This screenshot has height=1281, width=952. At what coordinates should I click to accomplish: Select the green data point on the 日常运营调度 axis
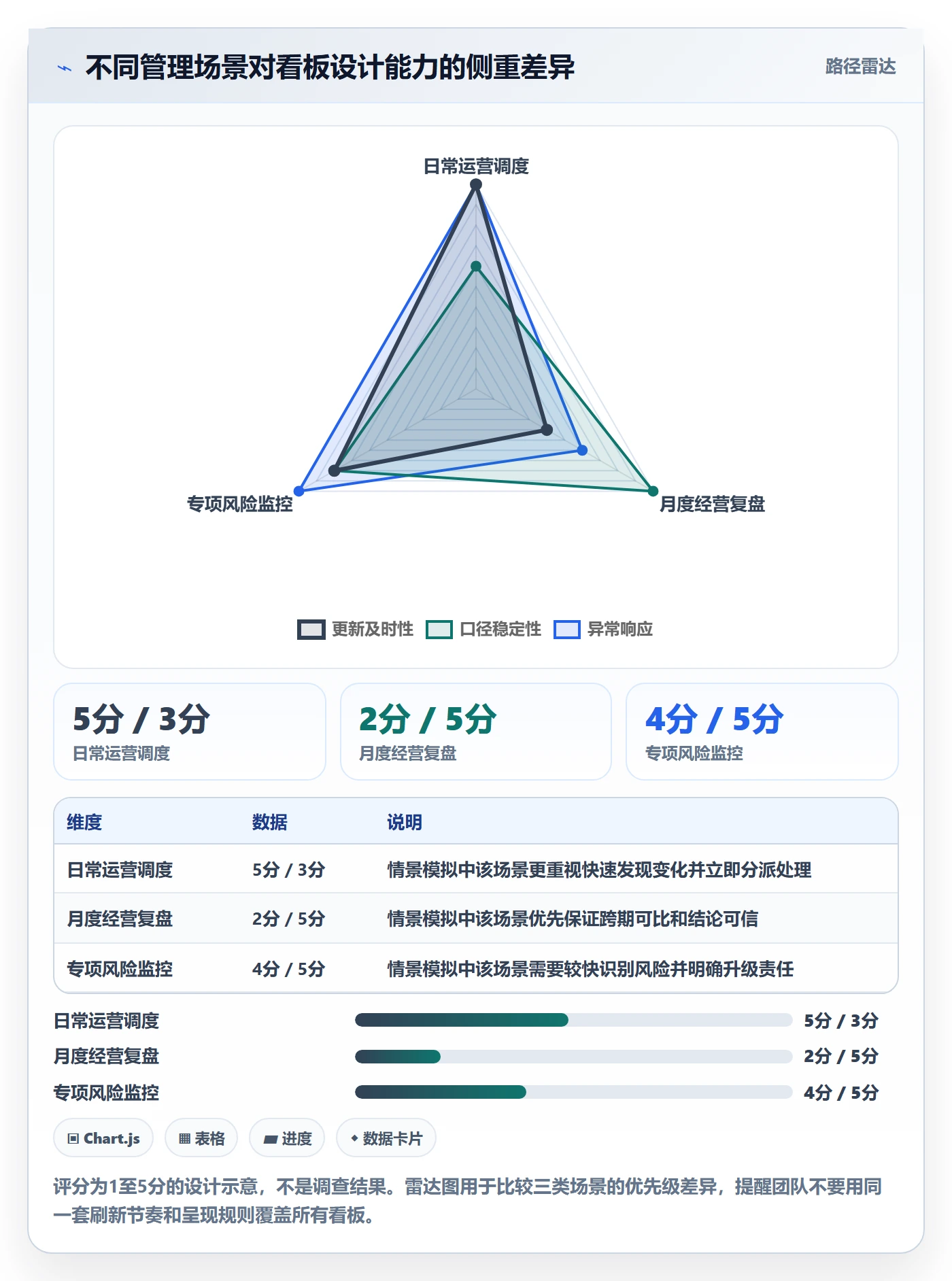pos(476,267)
